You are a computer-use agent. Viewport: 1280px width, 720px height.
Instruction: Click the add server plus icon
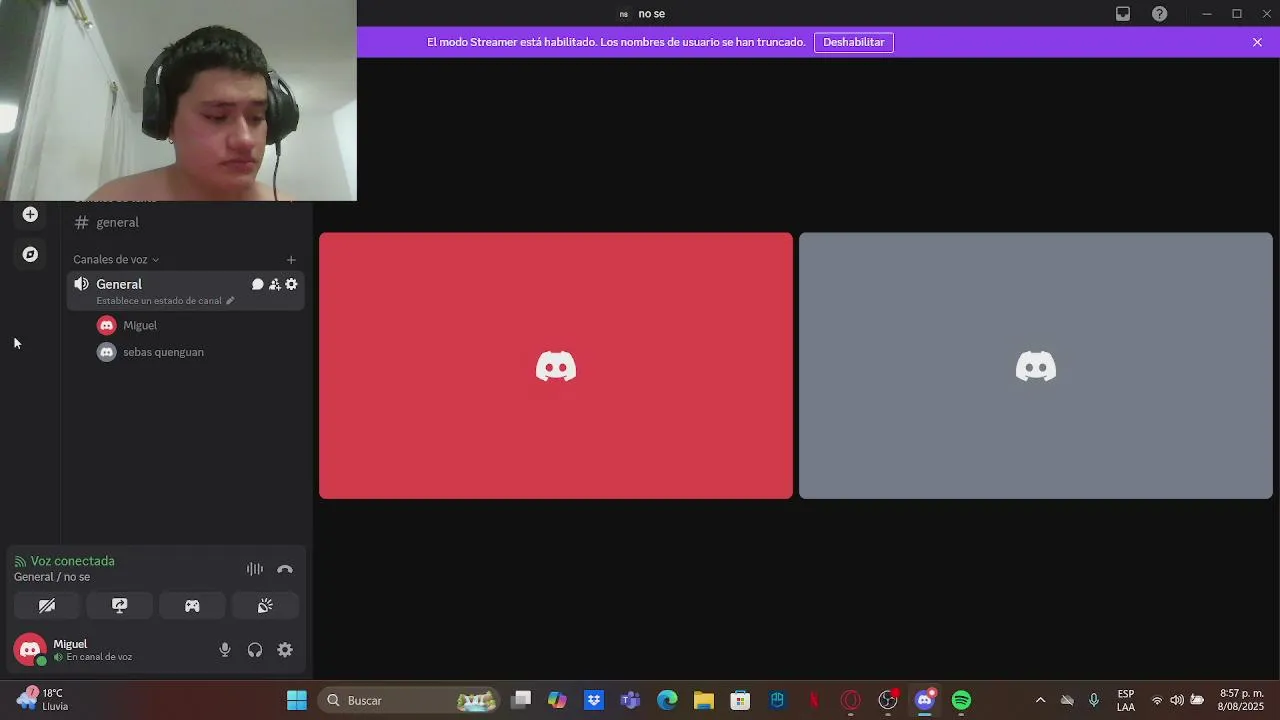tap(30, 214)
